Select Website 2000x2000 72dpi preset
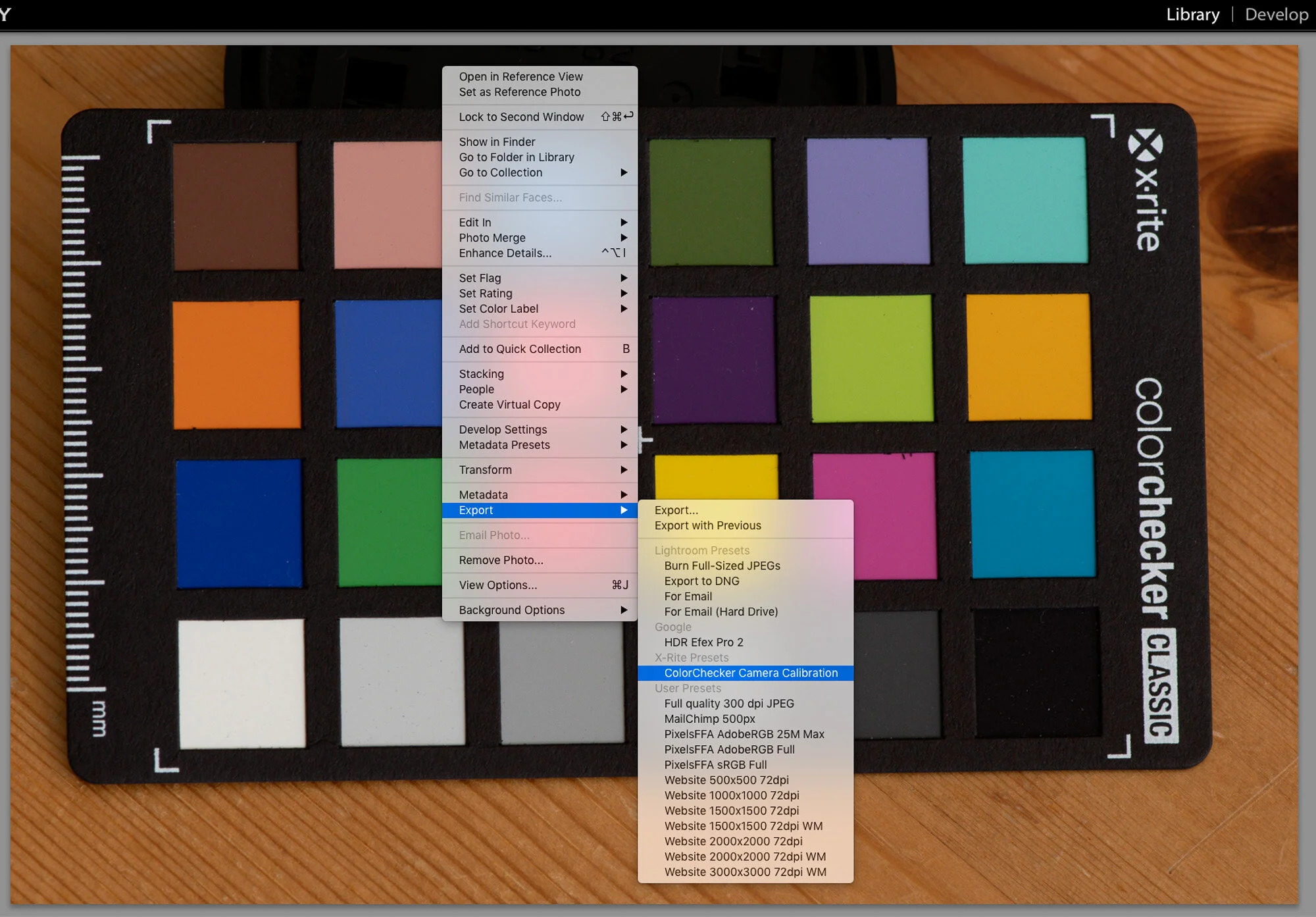 pos(746,841)
